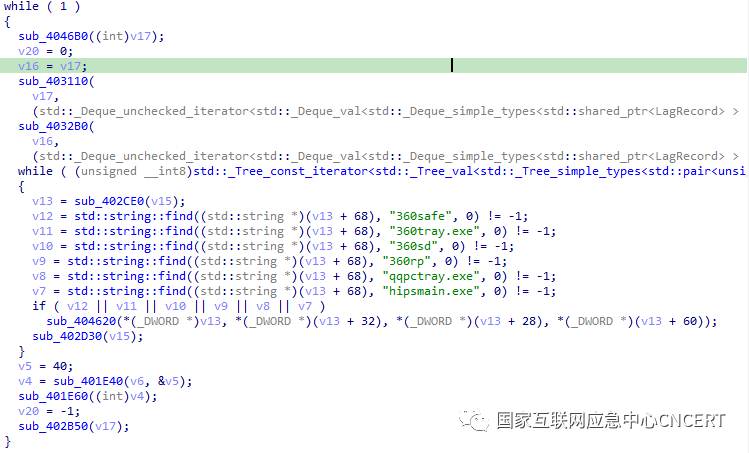Image resolution: width=749 pixels, height=453 pixels.
Task: Click the 'v5 = 40;' assignment line
Action: point(45,367)
